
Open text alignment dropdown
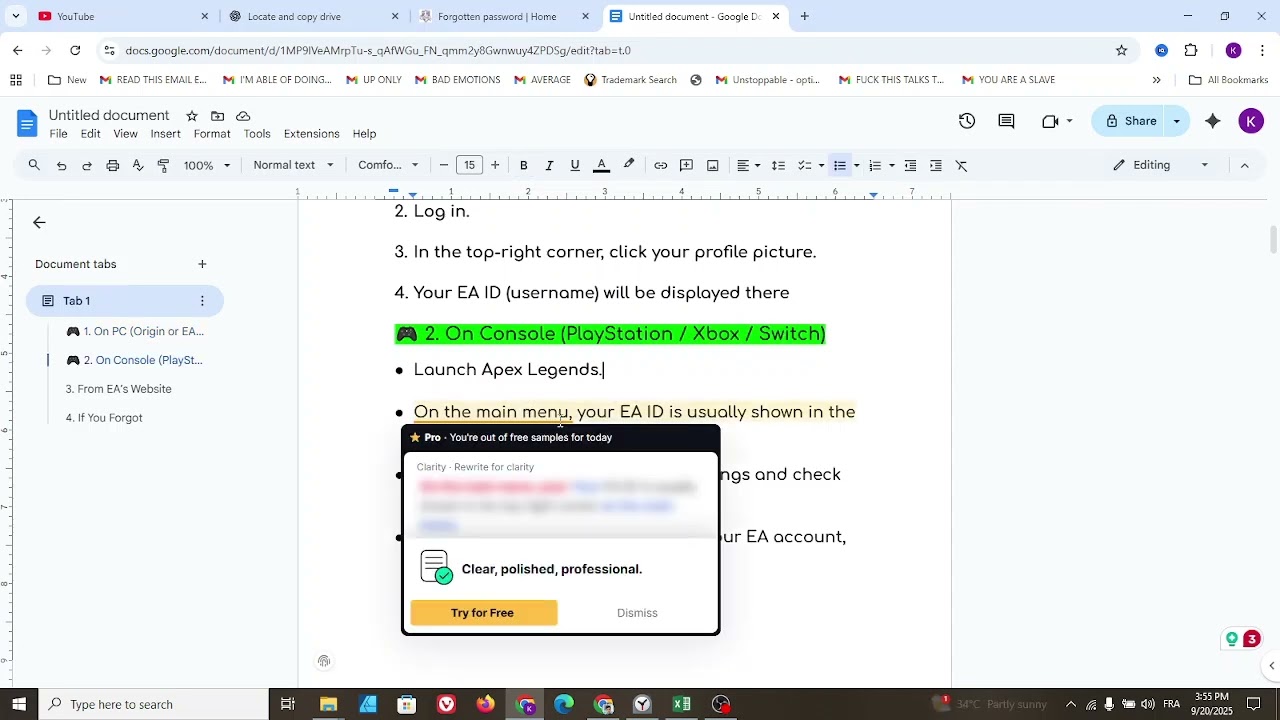pos(748,165)
